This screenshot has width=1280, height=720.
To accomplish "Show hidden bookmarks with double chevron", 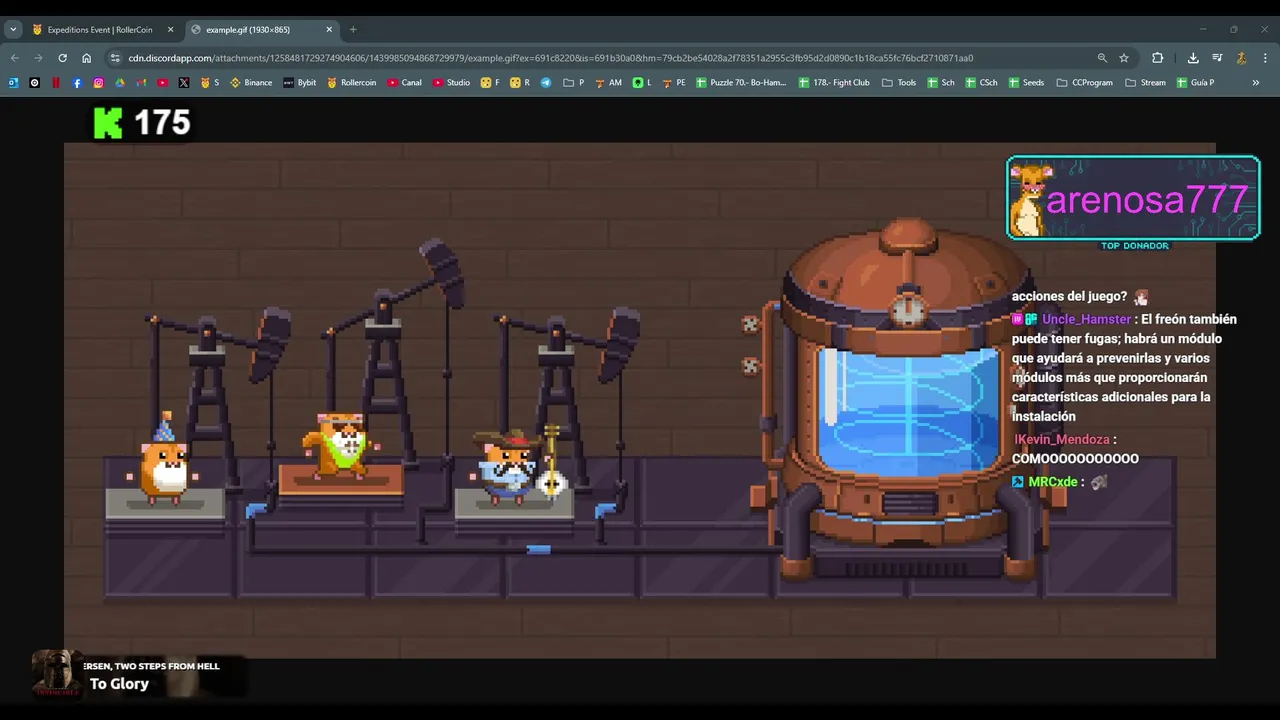I will point(1256,83).
